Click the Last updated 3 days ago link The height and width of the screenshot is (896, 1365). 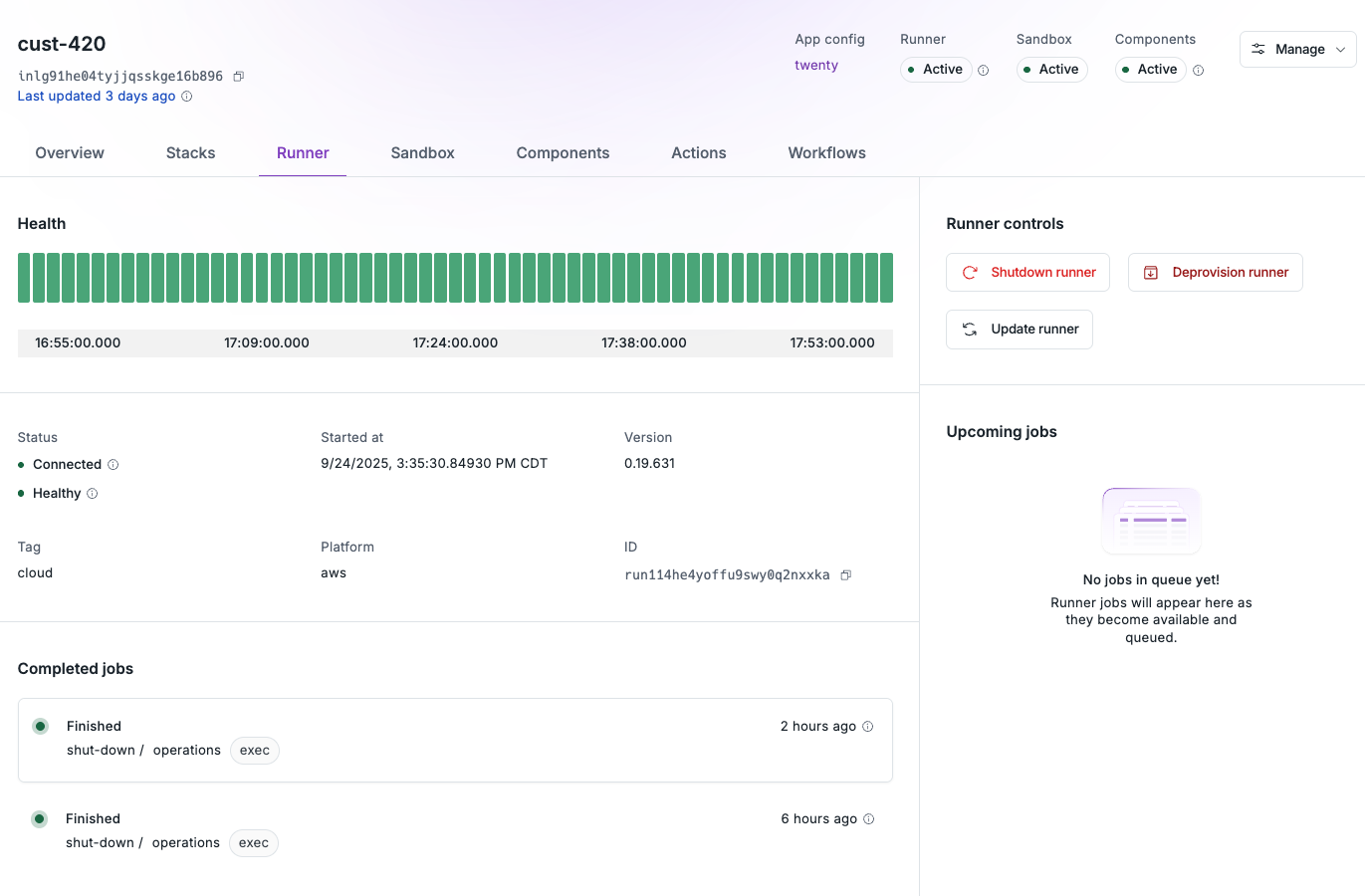[96, 96]
